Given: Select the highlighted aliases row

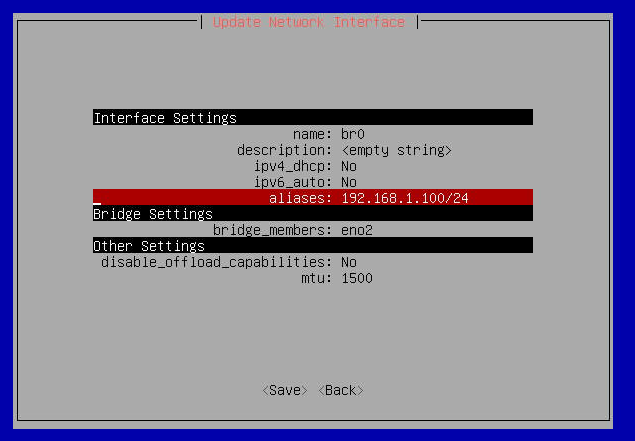Looking at the screenshot, I should click(313, 198).
